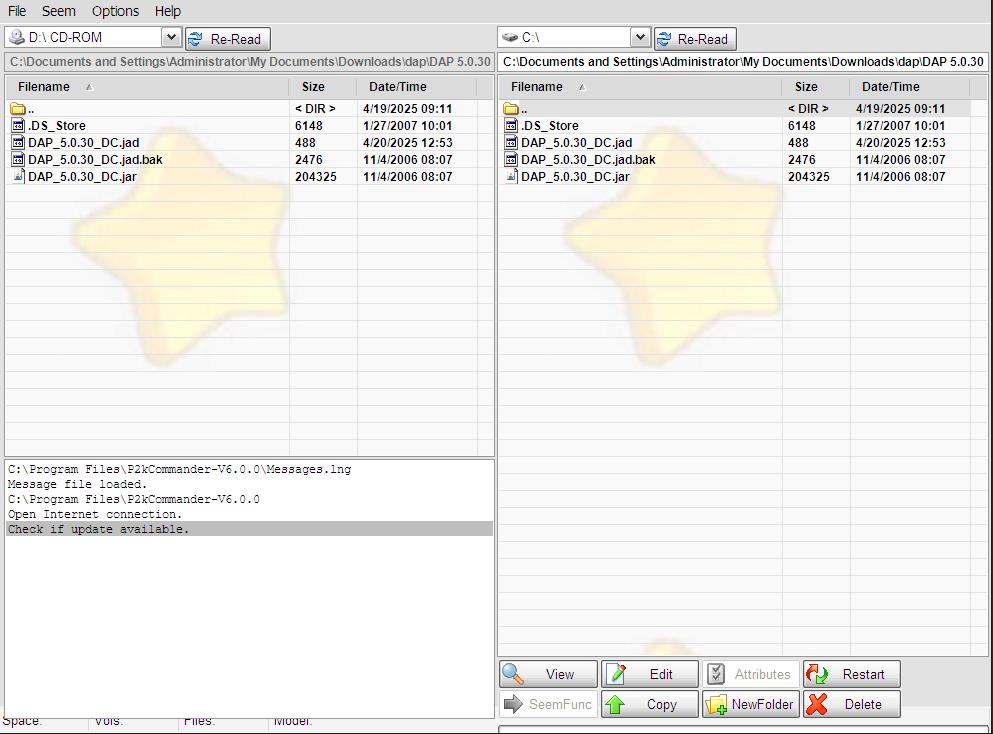Select DAP_5.0.30_DC.jad.bak filename in right panel
The height and width of the screenshot is (734, 993).
(588, 160)
